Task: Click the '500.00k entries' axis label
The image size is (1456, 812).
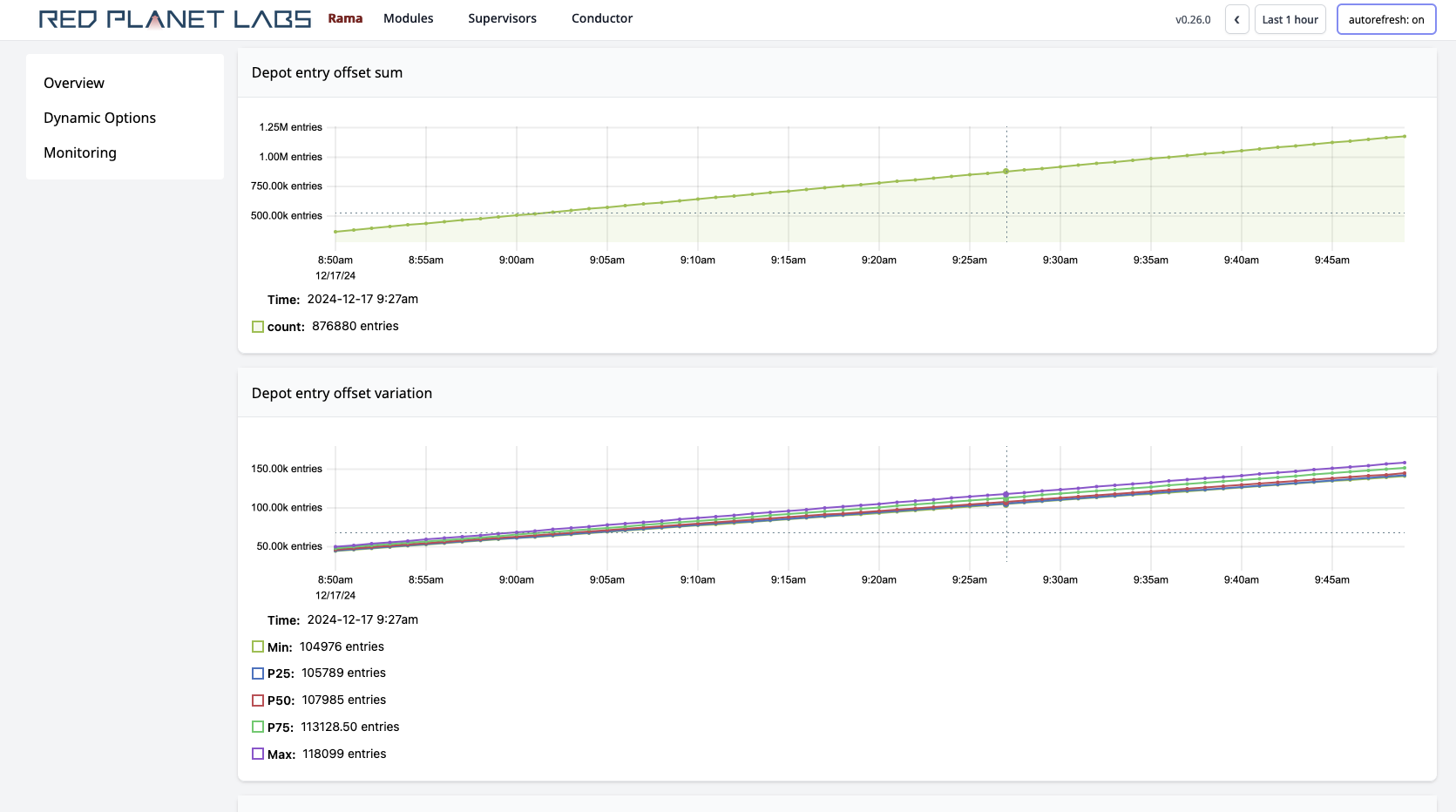Action: click(287, 215)
